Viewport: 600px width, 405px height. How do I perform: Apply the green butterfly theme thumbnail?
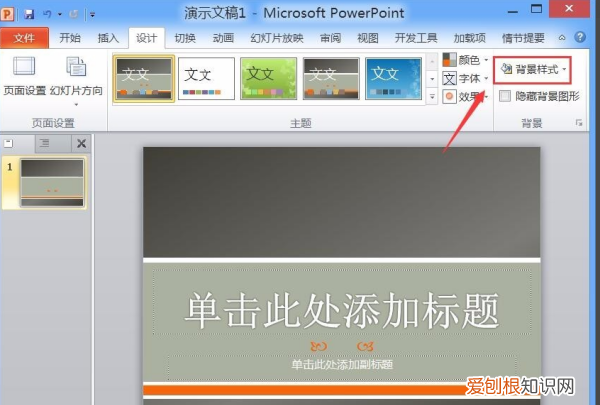pyautogui.click(x=269, y=78)
